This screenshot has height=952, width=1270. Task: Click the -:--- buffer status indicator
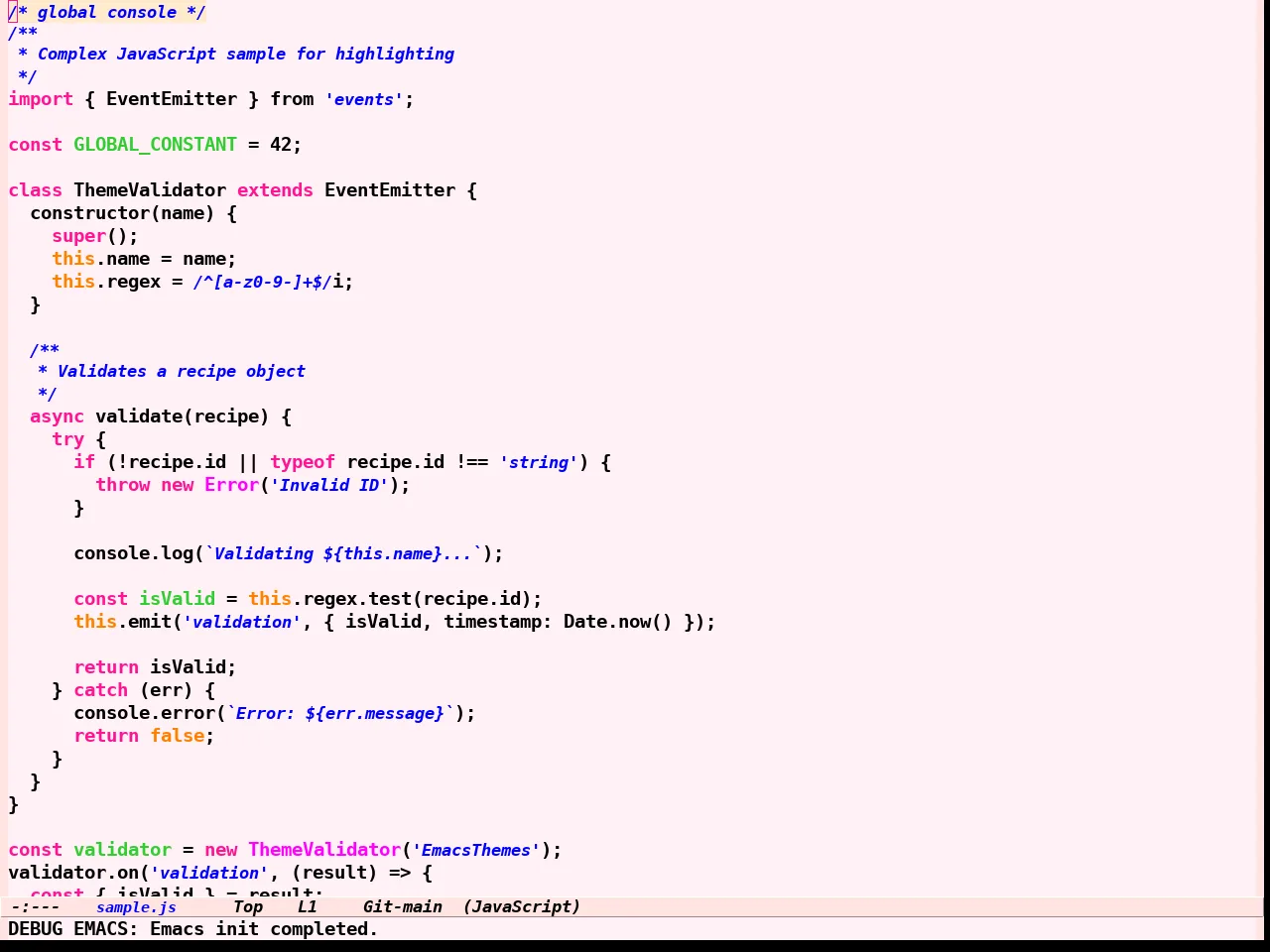pos(35,906)
